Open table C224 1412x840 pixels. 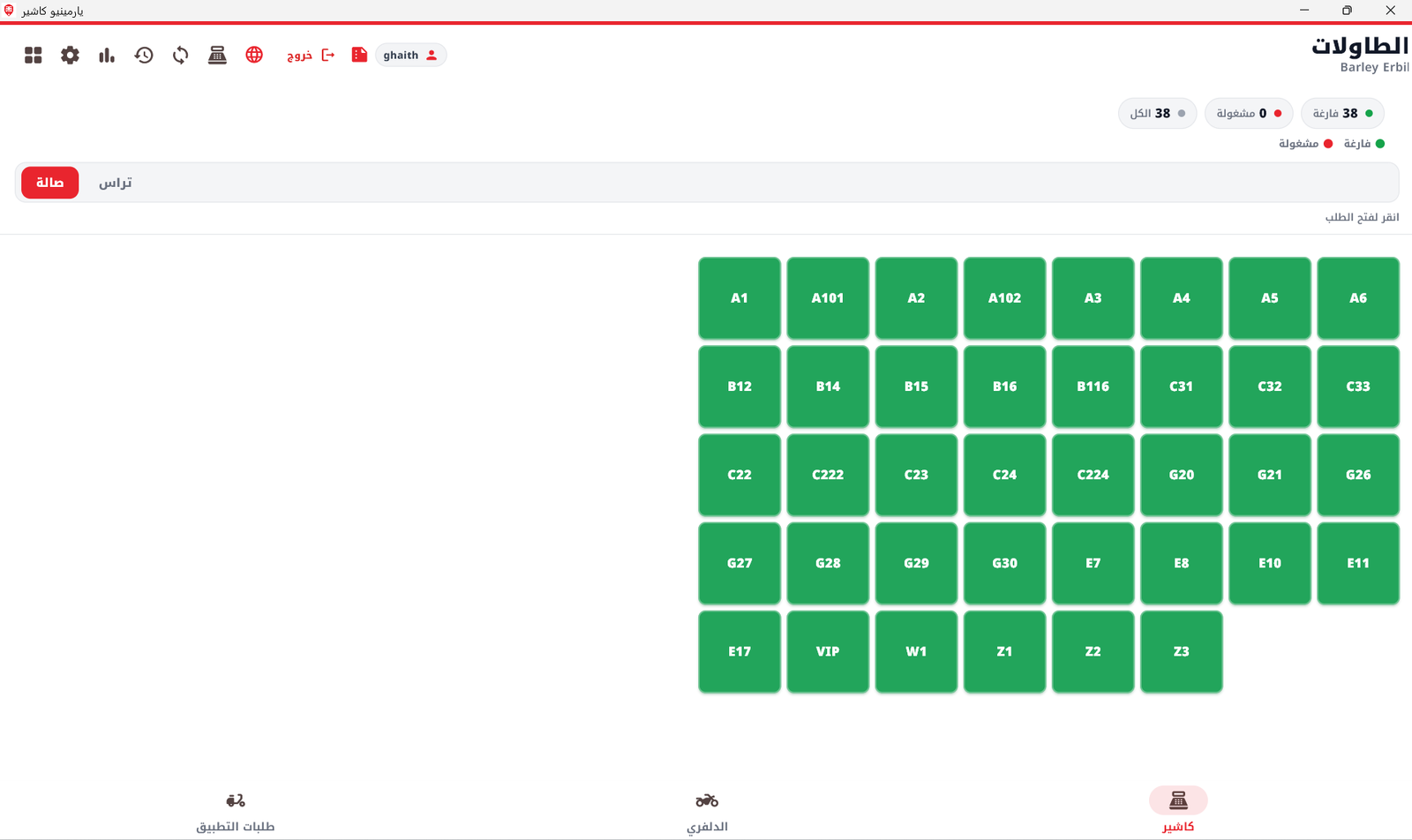tap(1093, 475)
